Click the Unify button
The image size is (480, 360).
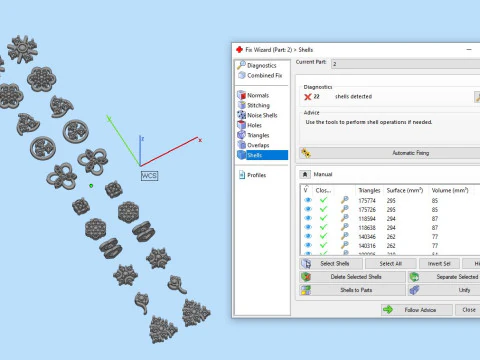444,290
